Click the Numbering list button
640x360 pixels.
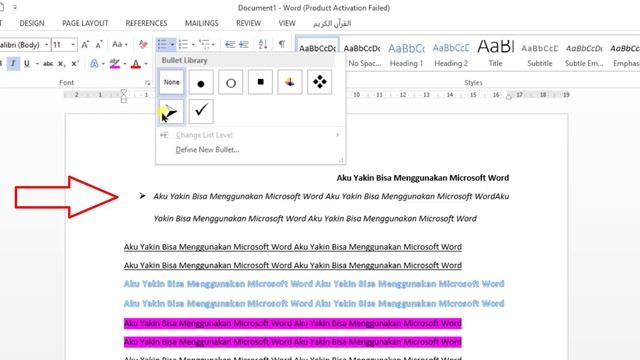click(x=183, y=44)
